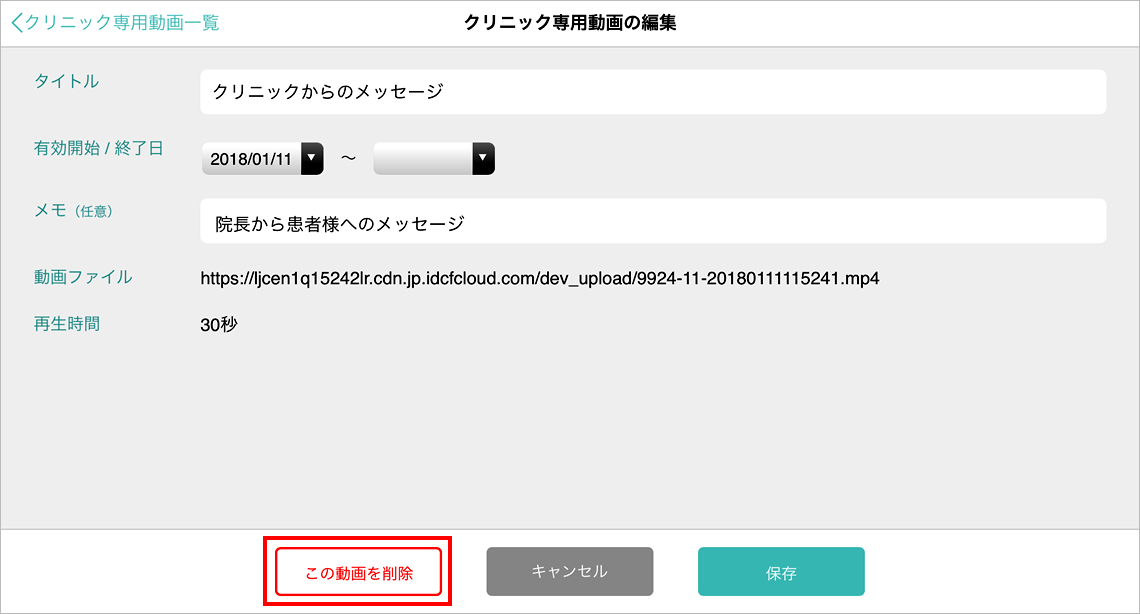Click the 再生時間 label
This screenshot has width=1140, height=614.
[x=67, y=323]
